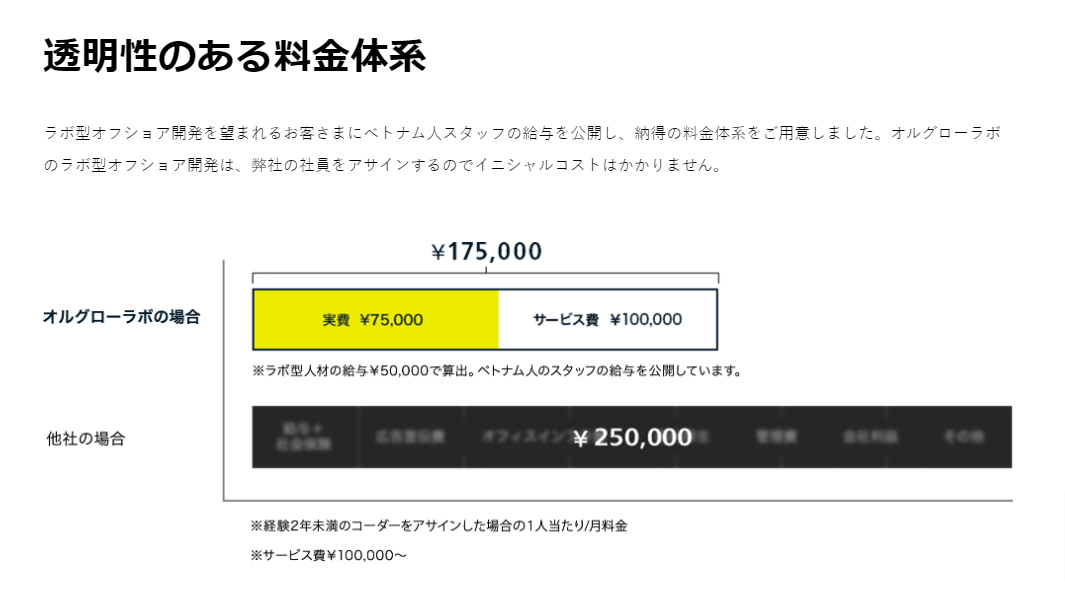
Task: Click the blurred 広告宣伝費 segment
Action: tap(410, 437)
